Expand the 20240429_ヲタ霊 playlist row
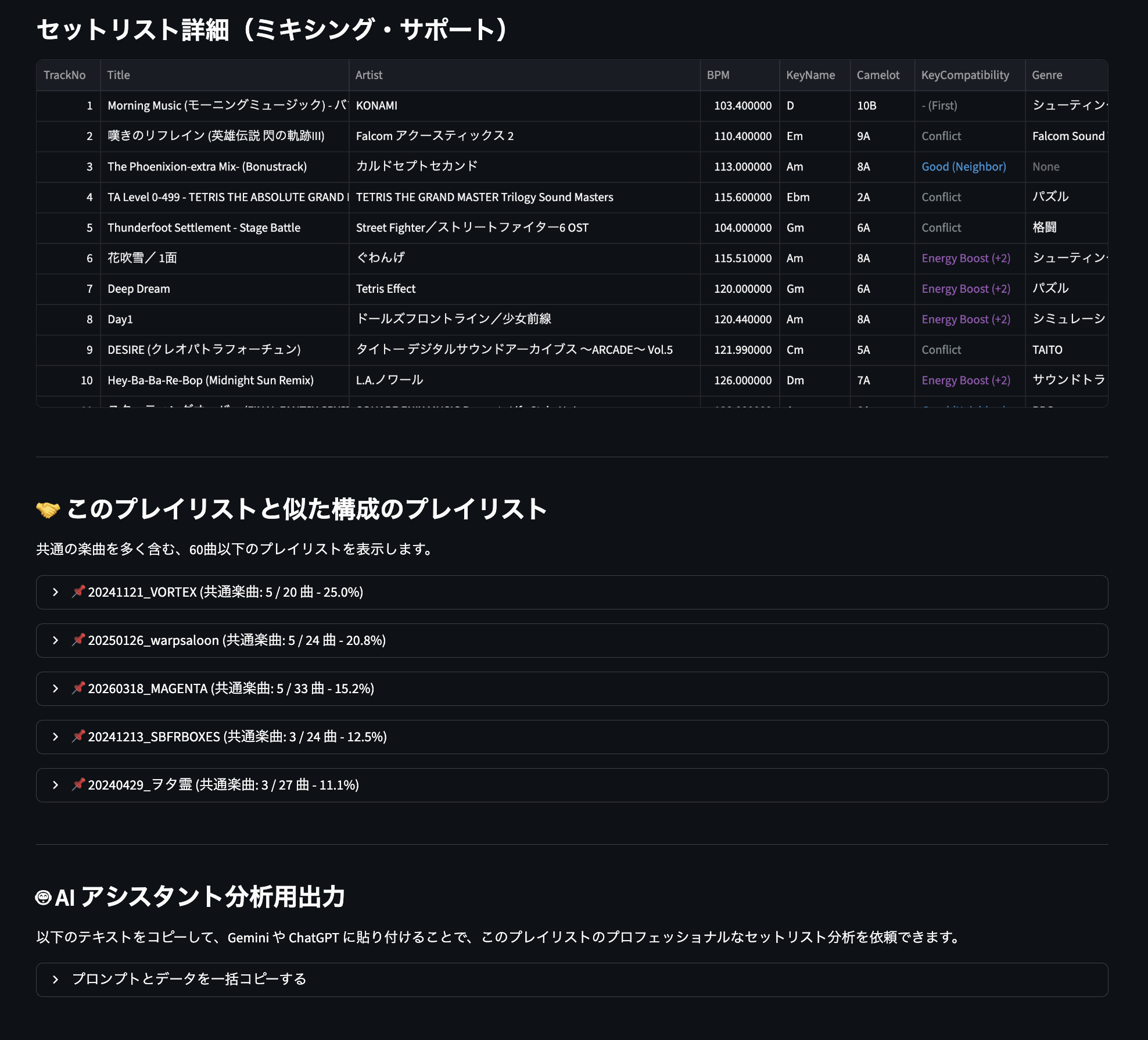 [56, 785]
